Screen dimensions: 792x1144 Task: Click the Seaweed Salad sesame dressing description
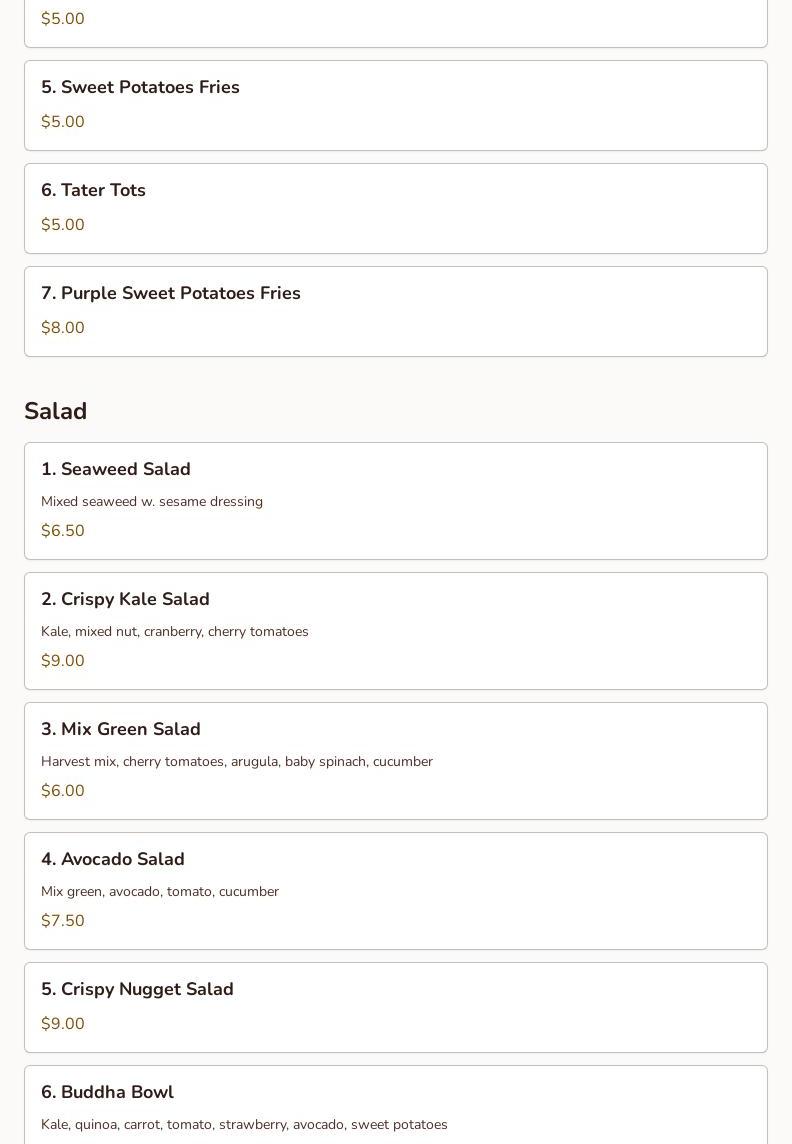(152, 502)
